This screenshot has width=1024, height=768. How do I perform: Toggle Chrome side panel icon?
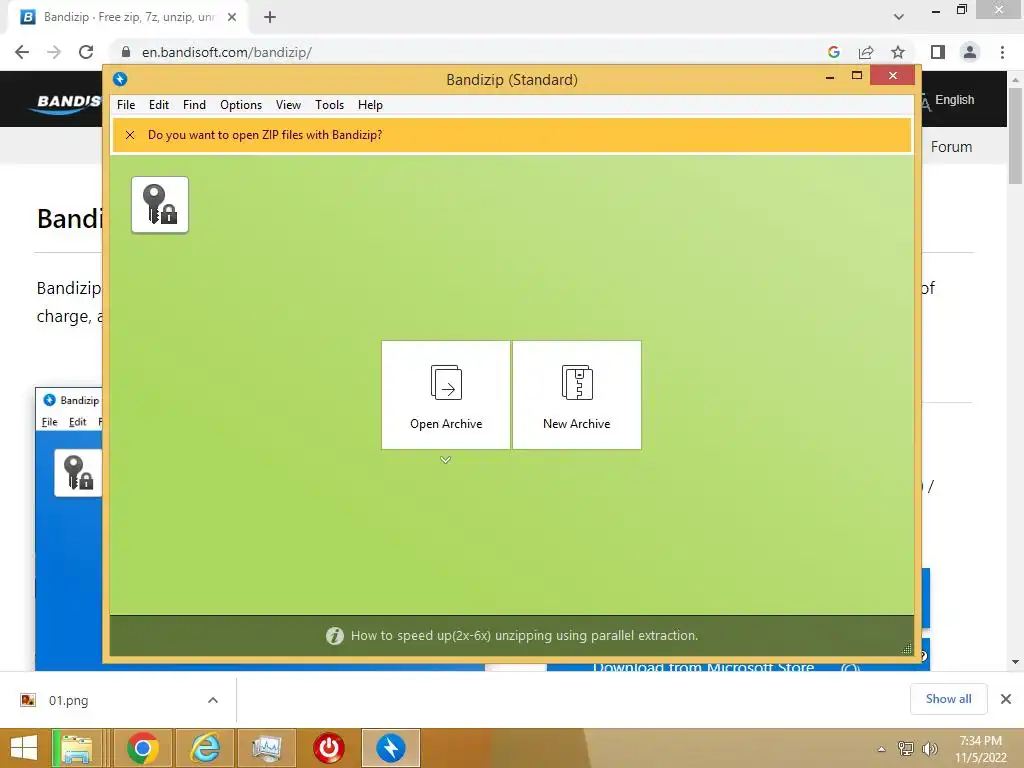[938, 52]
